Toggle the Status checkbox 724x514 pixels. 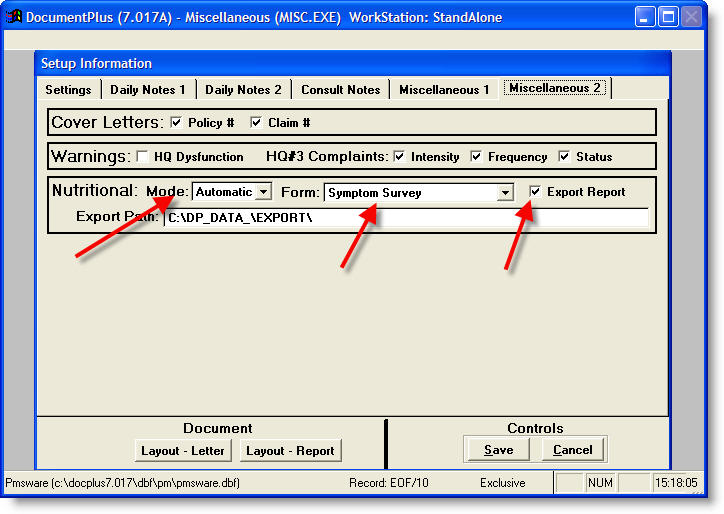[x=564, y=157]
